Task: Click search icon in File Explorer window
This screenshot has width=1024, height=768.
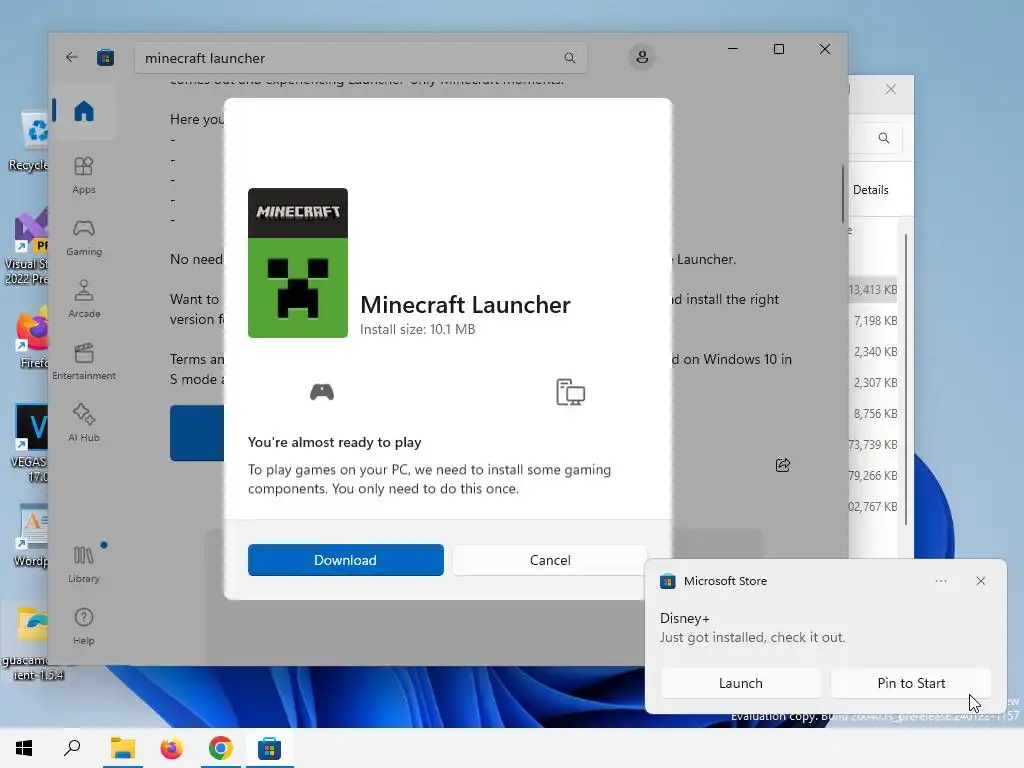Action: [884, 138]
